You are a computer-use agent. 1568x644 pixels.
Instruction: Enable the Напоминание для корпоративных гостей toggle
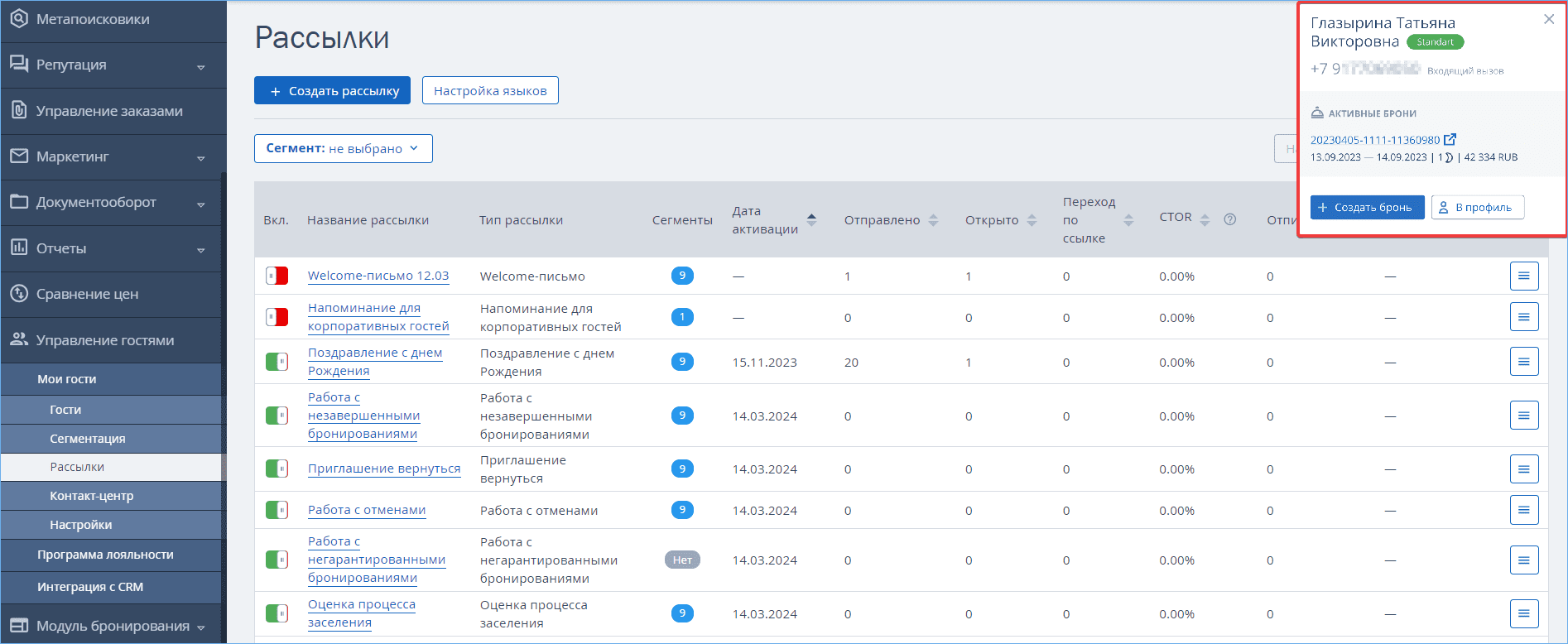277,317
